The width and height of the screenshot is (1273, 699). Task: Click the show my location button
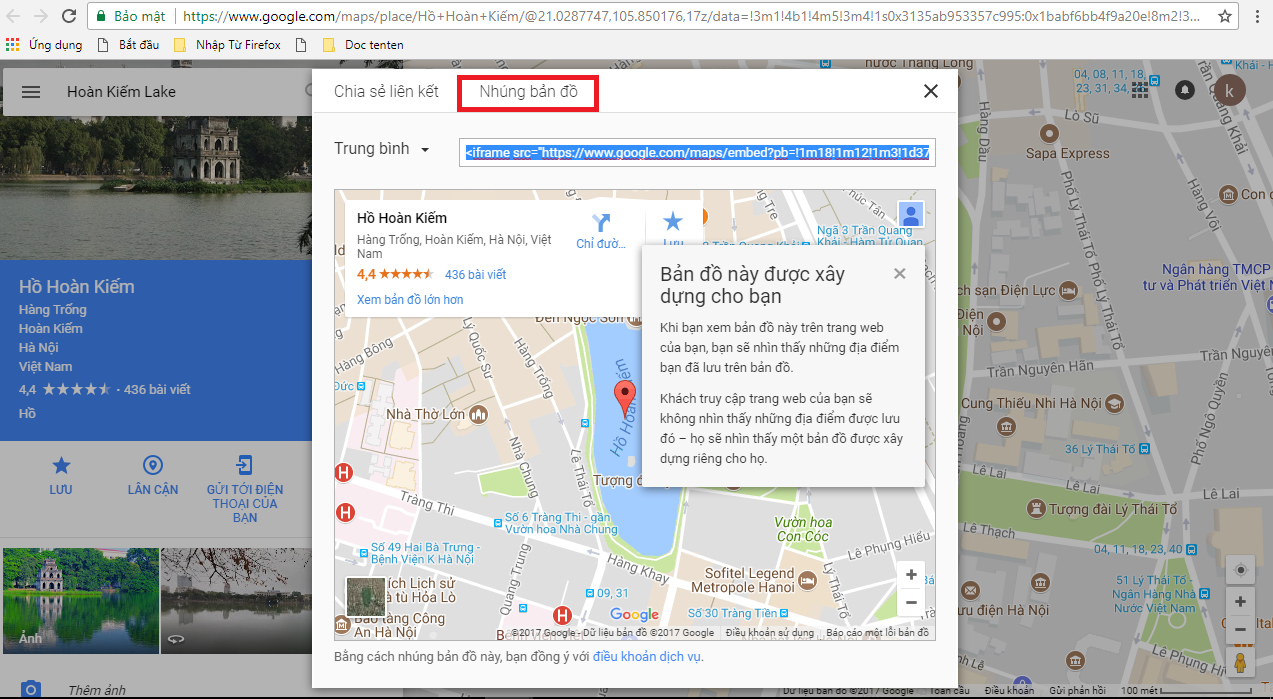tap(1240, 569)
